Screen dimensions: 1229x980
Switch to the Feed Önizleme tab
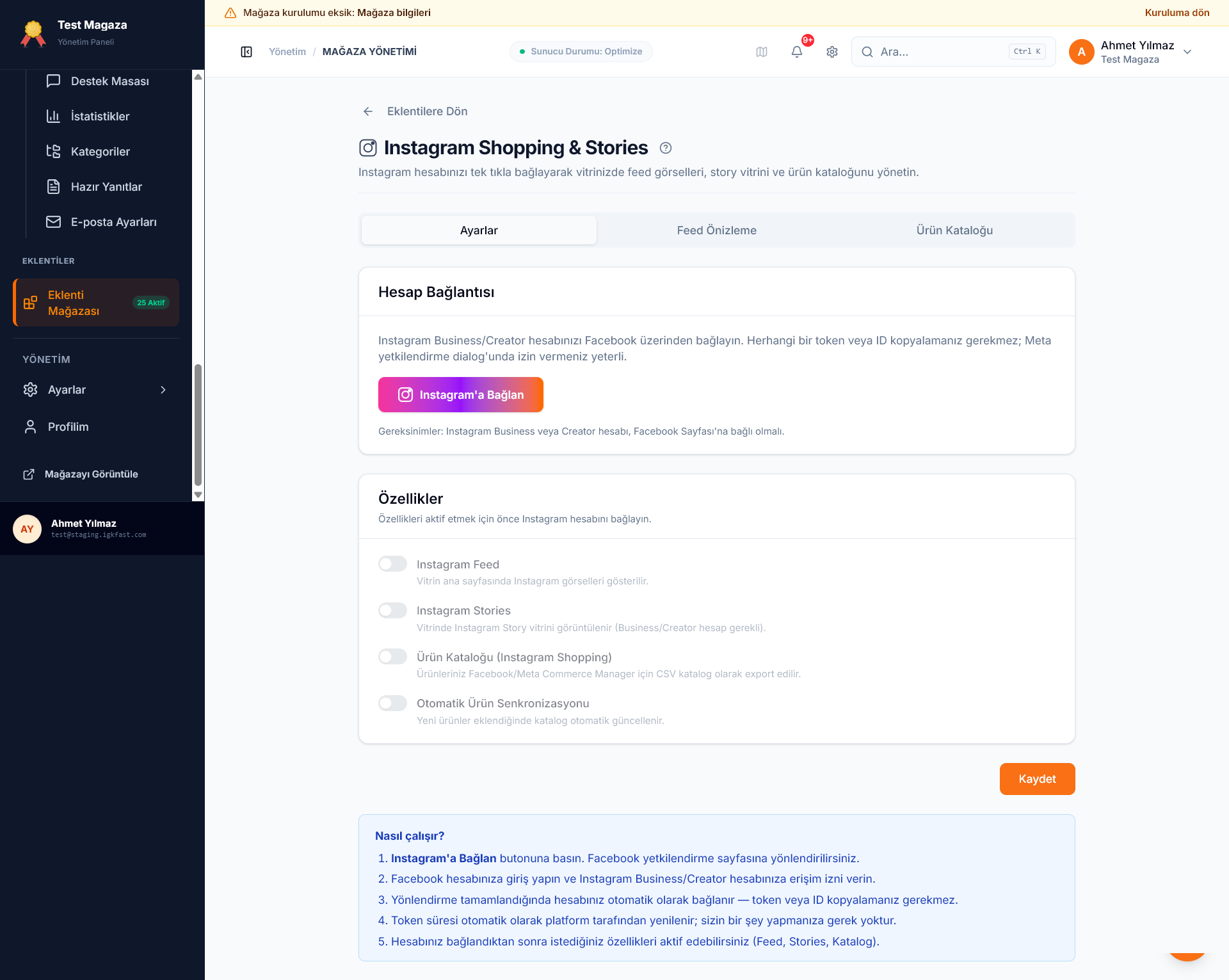(717, 230)
